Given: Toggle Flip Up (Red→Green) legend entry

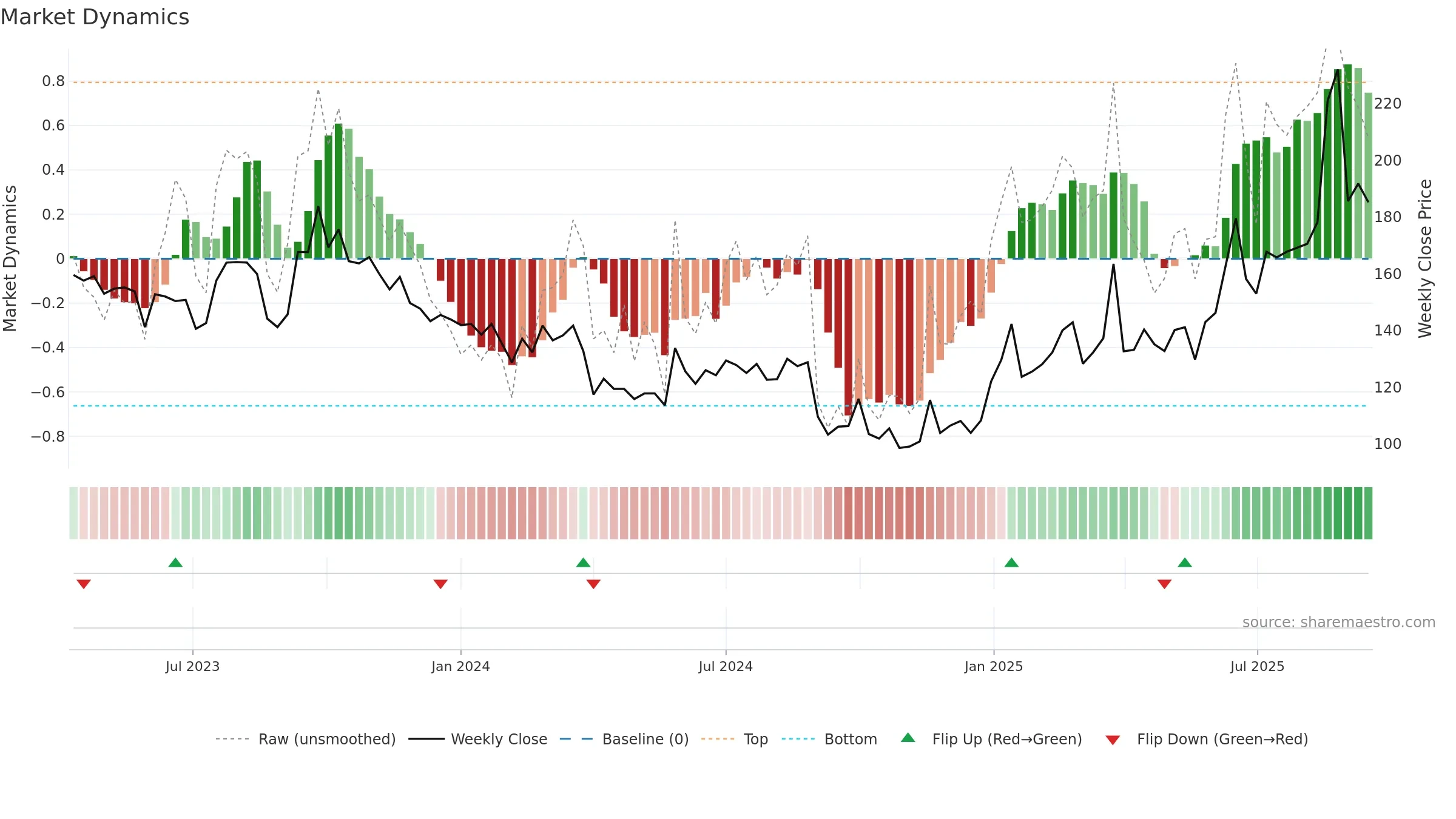Looking at the screenshot, I should pyautogui.click(x=991, y=739).
